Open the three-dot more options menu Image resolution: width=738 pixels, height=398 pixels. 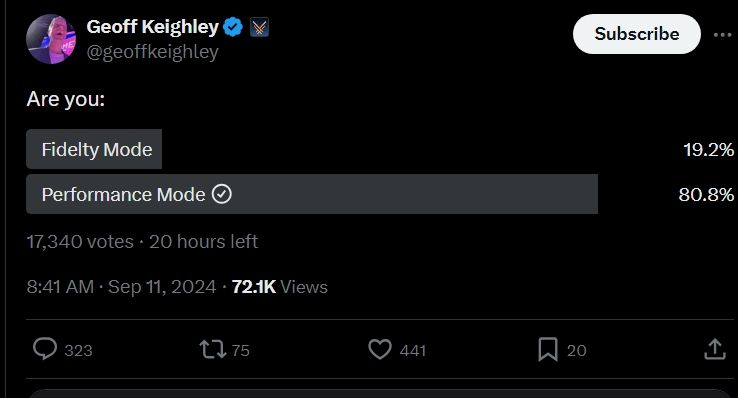(x=722, y=35)
